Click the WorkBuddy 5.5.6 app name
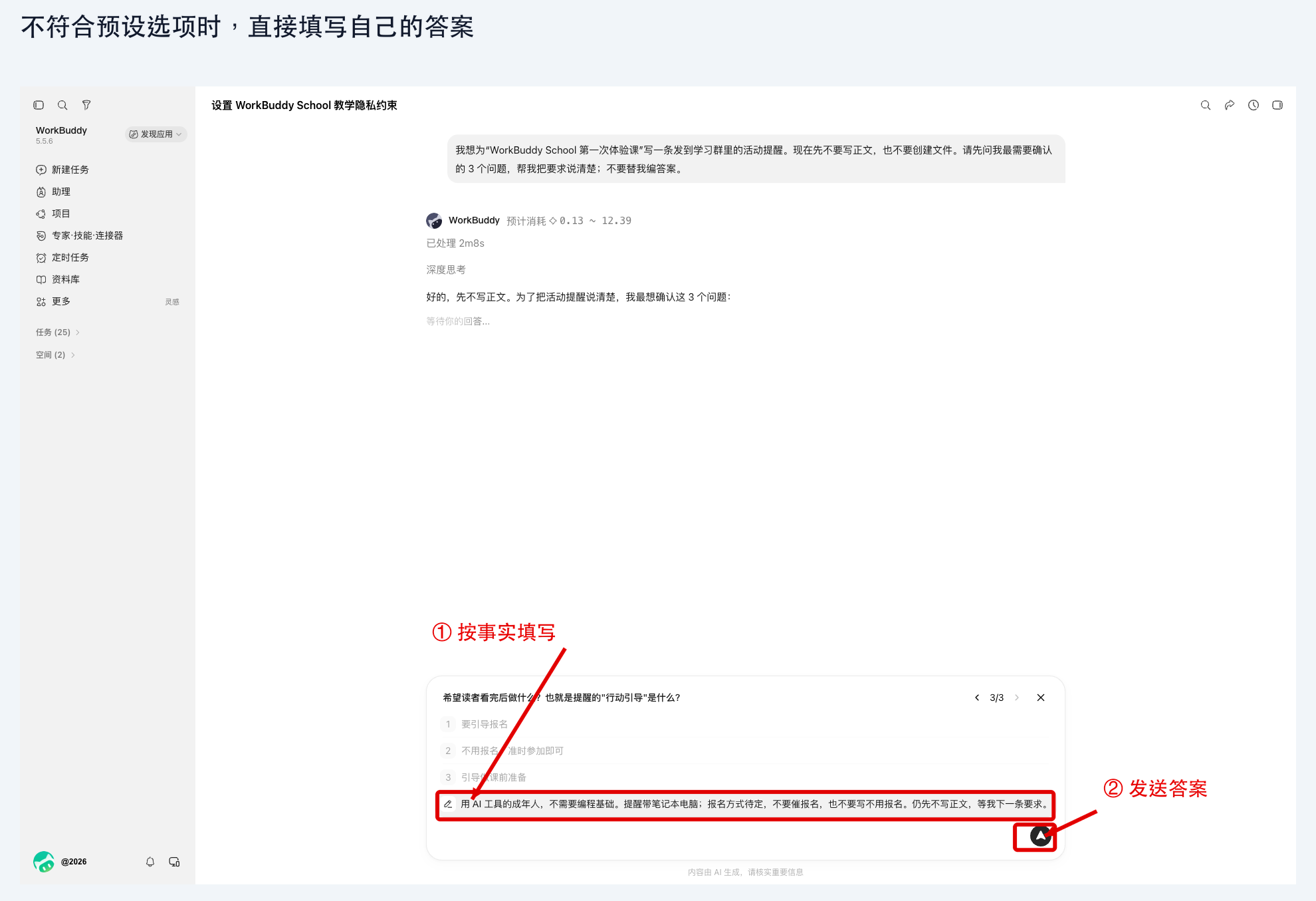The width and height of the screenshot is (1316, 901). pyautogui.click(x=61, y=135)
